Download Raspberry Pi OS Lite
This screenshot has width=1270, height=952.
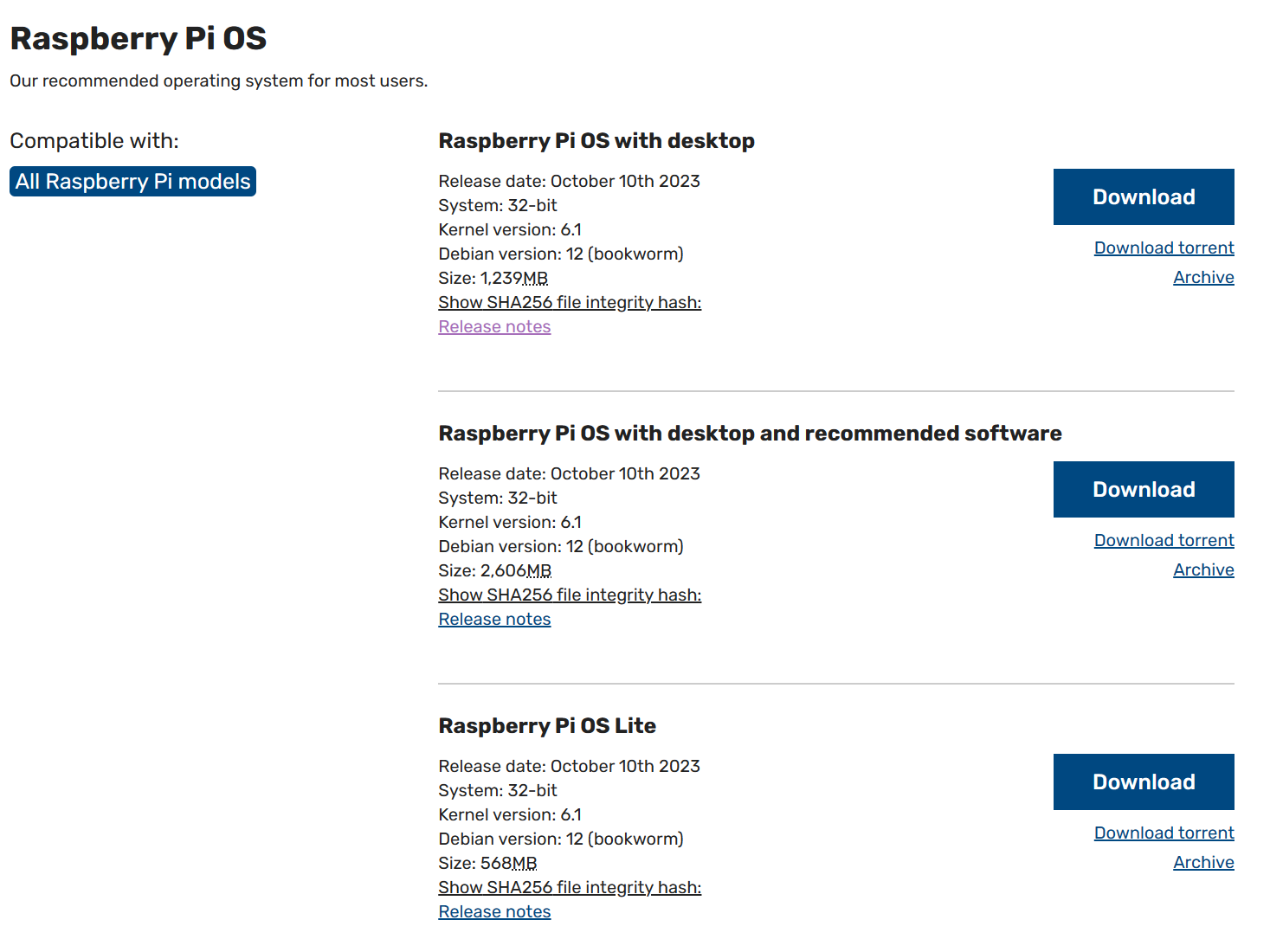[1143, 782]
